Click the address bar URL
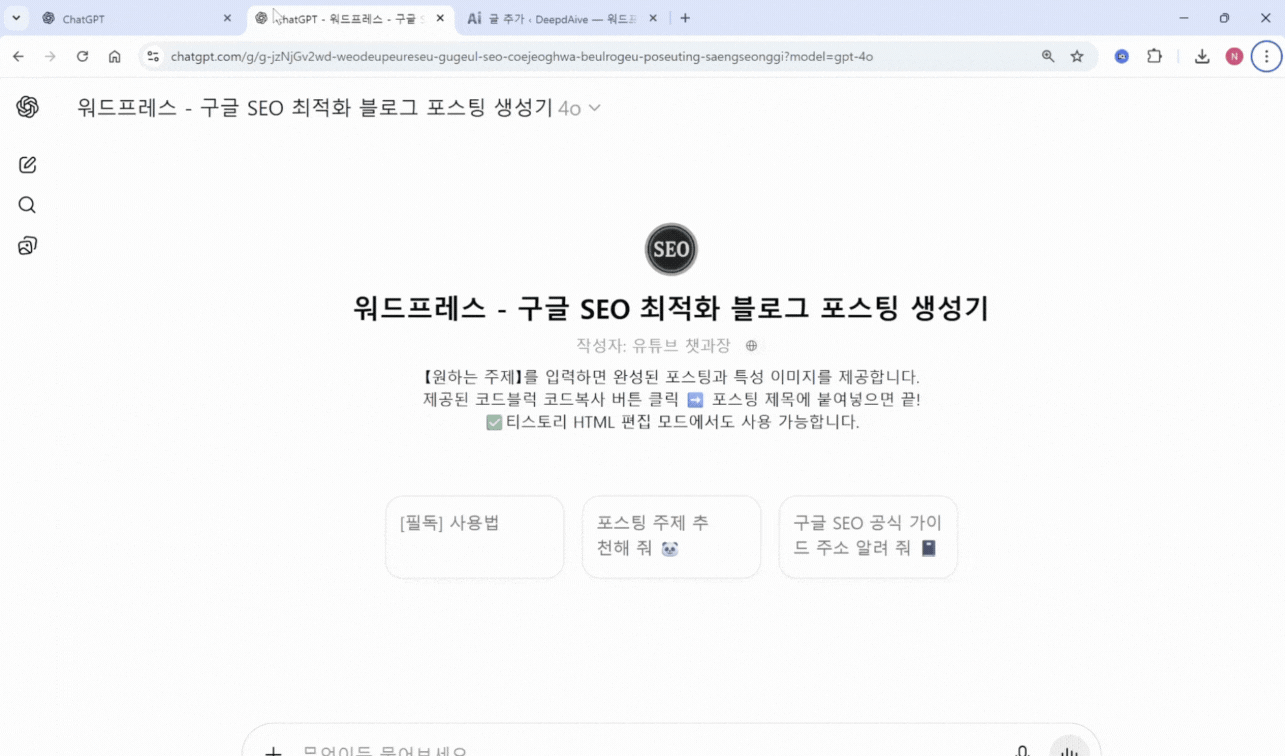This screenshot has width=1285, height=756. click(522, 57)
